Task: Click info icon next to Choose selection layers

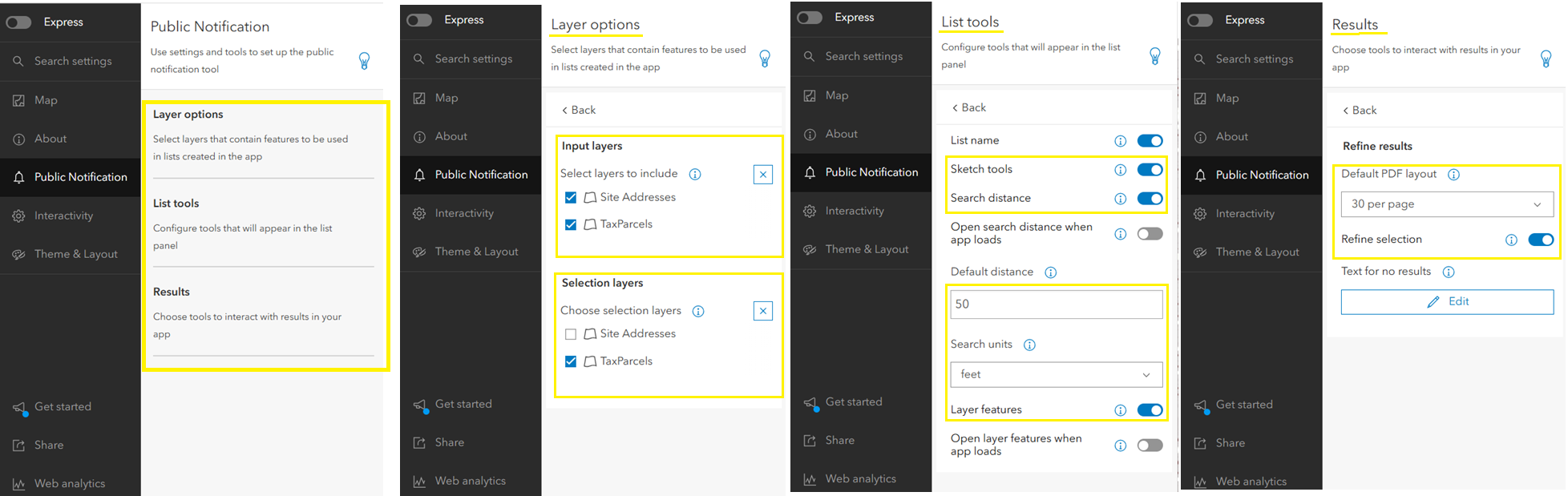Action: (x=698, y=311)
